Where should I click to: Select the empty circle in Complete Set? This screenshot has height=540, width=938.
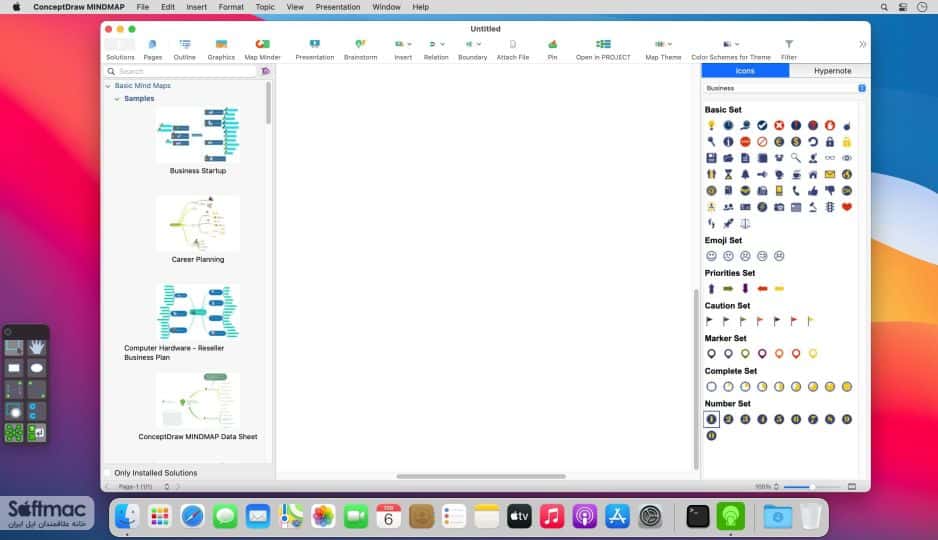(x=711, y=387)
